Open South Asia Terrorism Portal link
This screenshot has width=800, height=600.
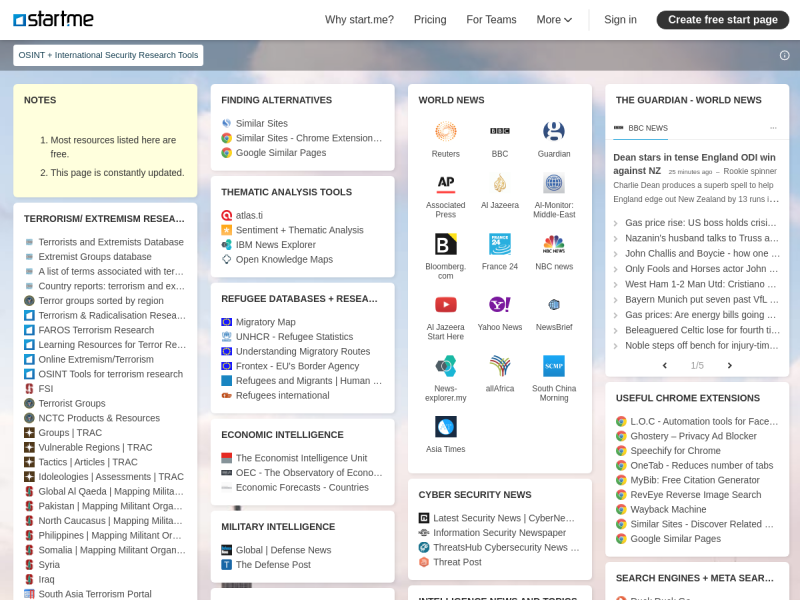click(x=95, y=594)
